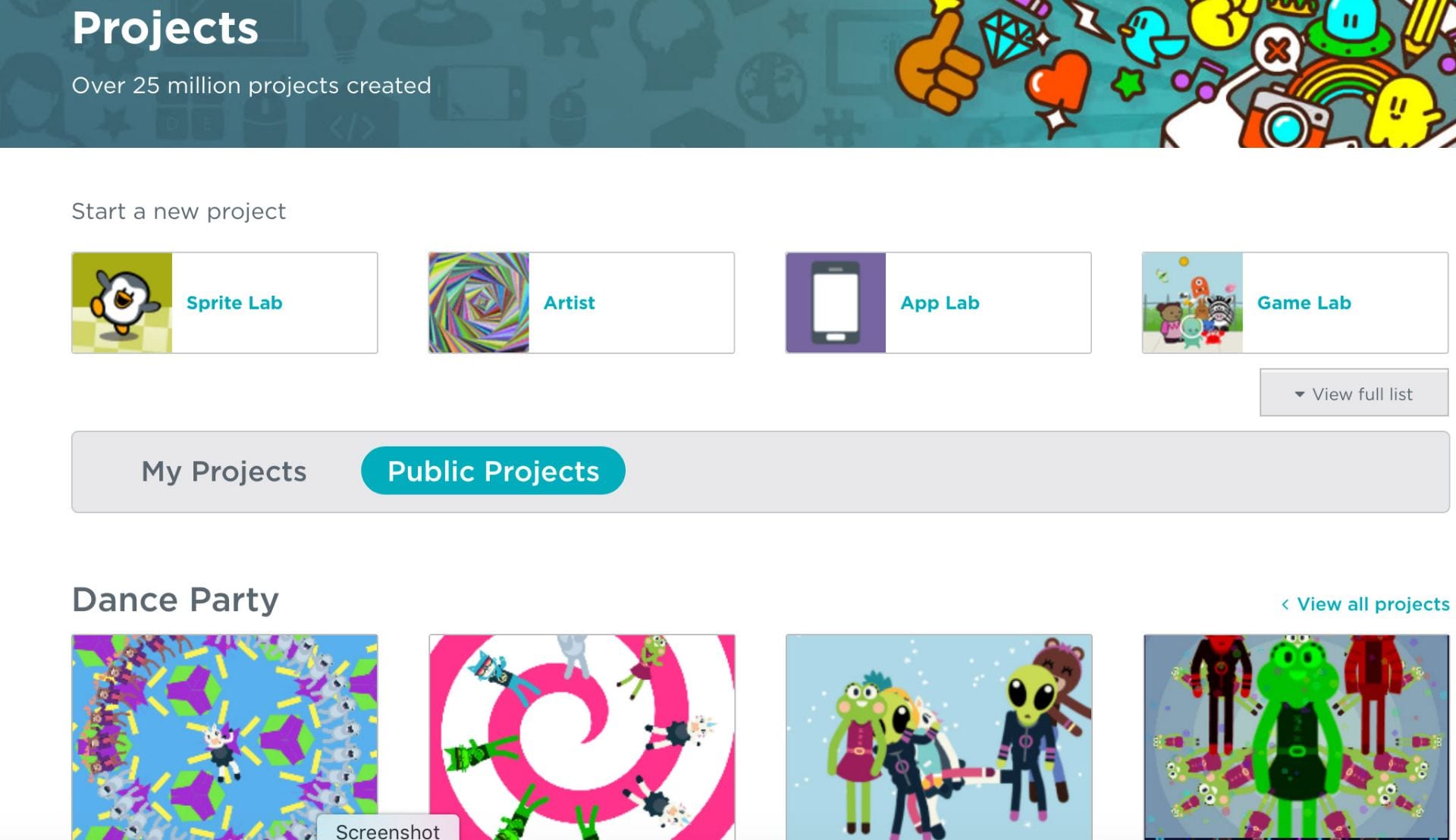Open the alien and frog dancers thumbnail
This screenshot has height=840, width=1456.
point(939,737)
